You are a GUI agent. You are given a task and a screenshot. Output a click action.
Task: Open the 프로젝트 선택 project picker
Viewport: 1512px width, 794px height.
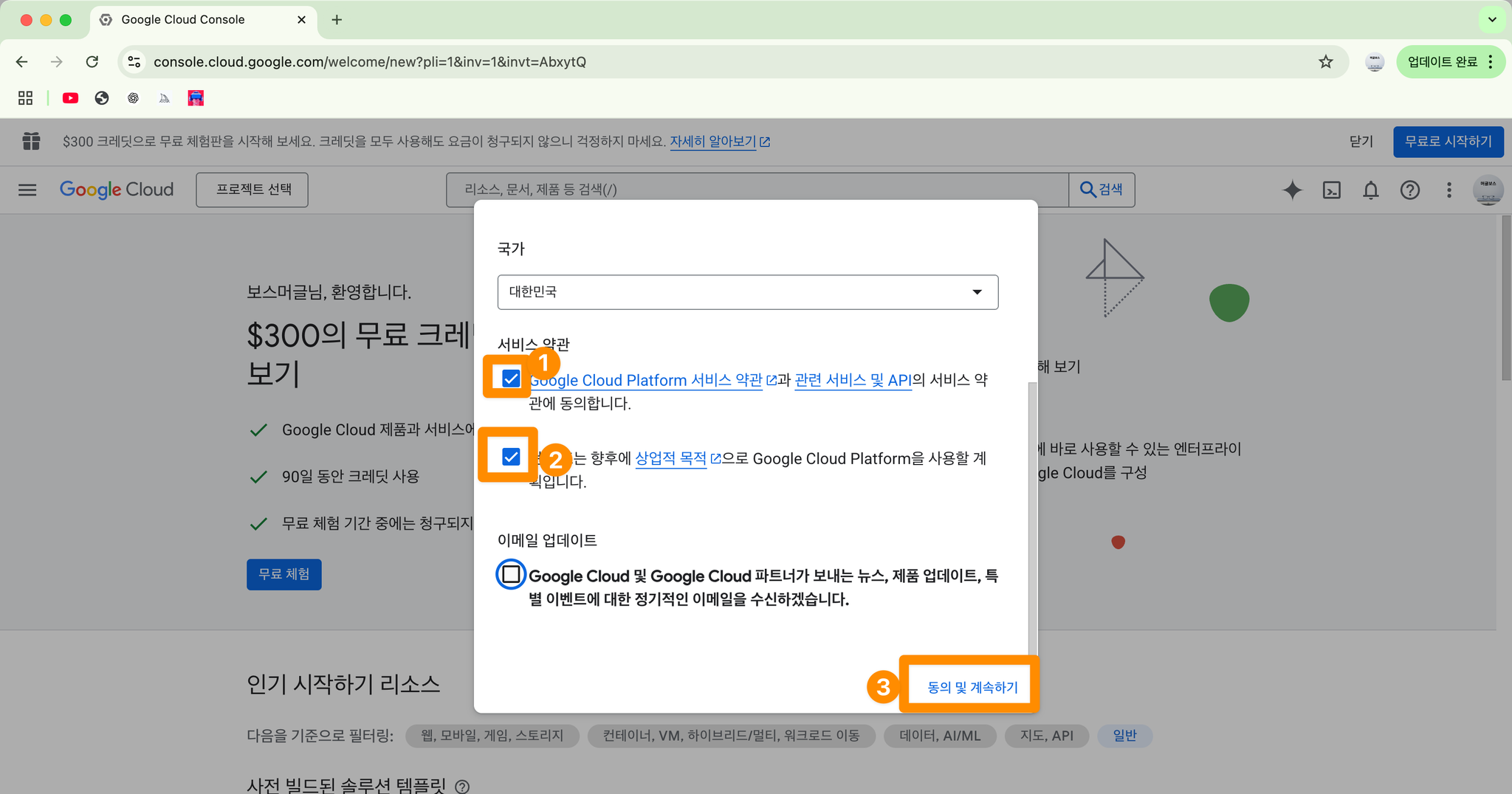pos(252,190)
